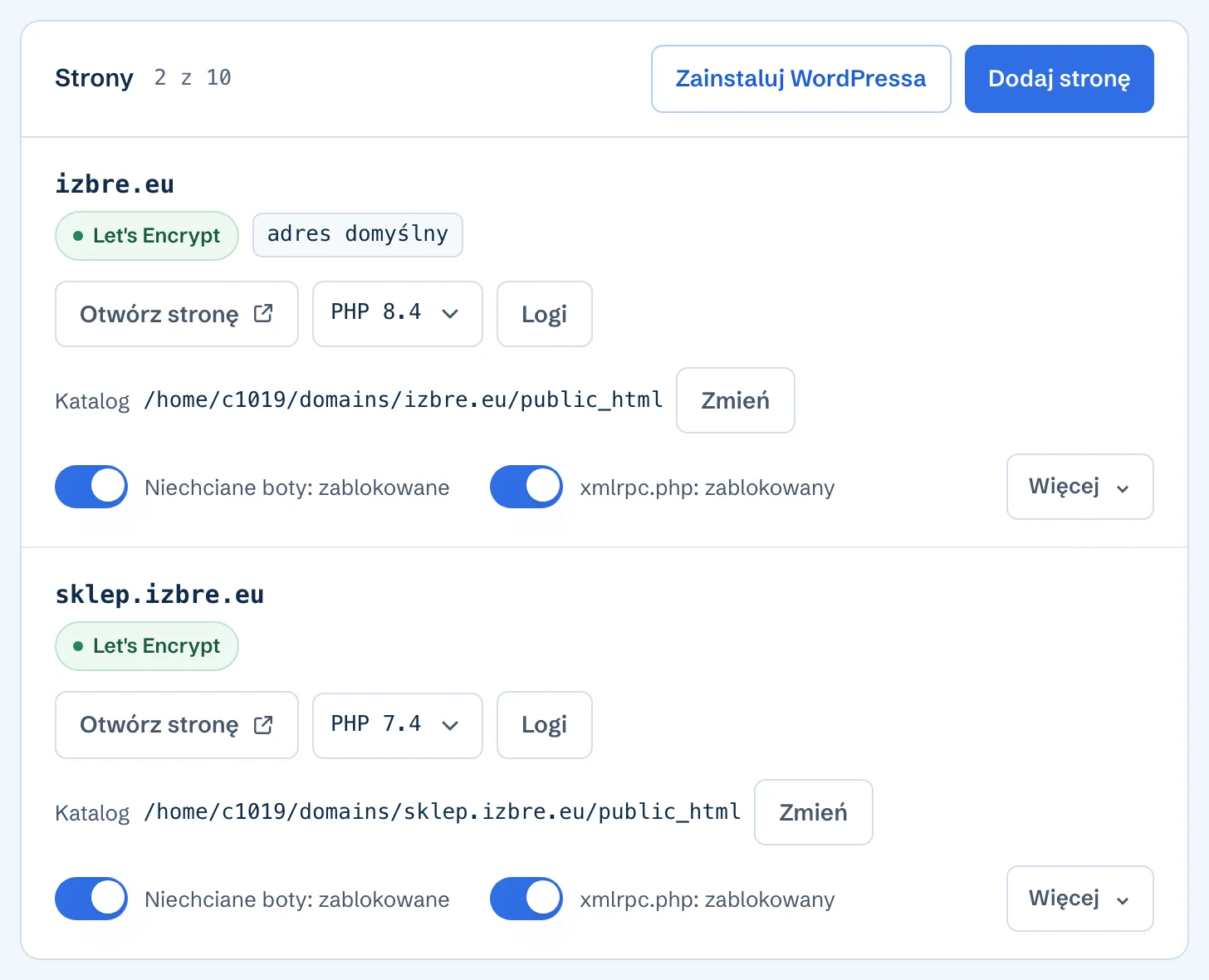Open izbre.eu site via Otwórz stronę
The width and height of the screenshot is (1209, 980).
coord(177,314)
